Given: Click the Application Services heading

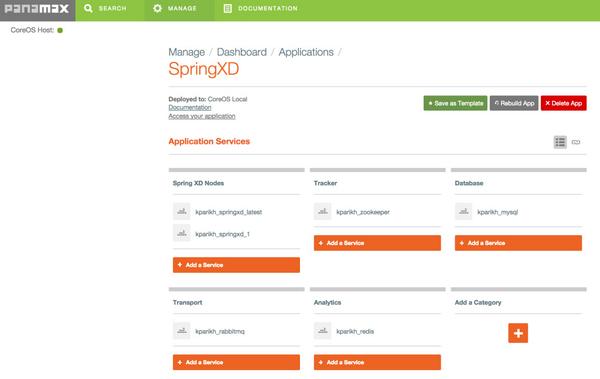Looking at the screenshot, I should point(209,141).
